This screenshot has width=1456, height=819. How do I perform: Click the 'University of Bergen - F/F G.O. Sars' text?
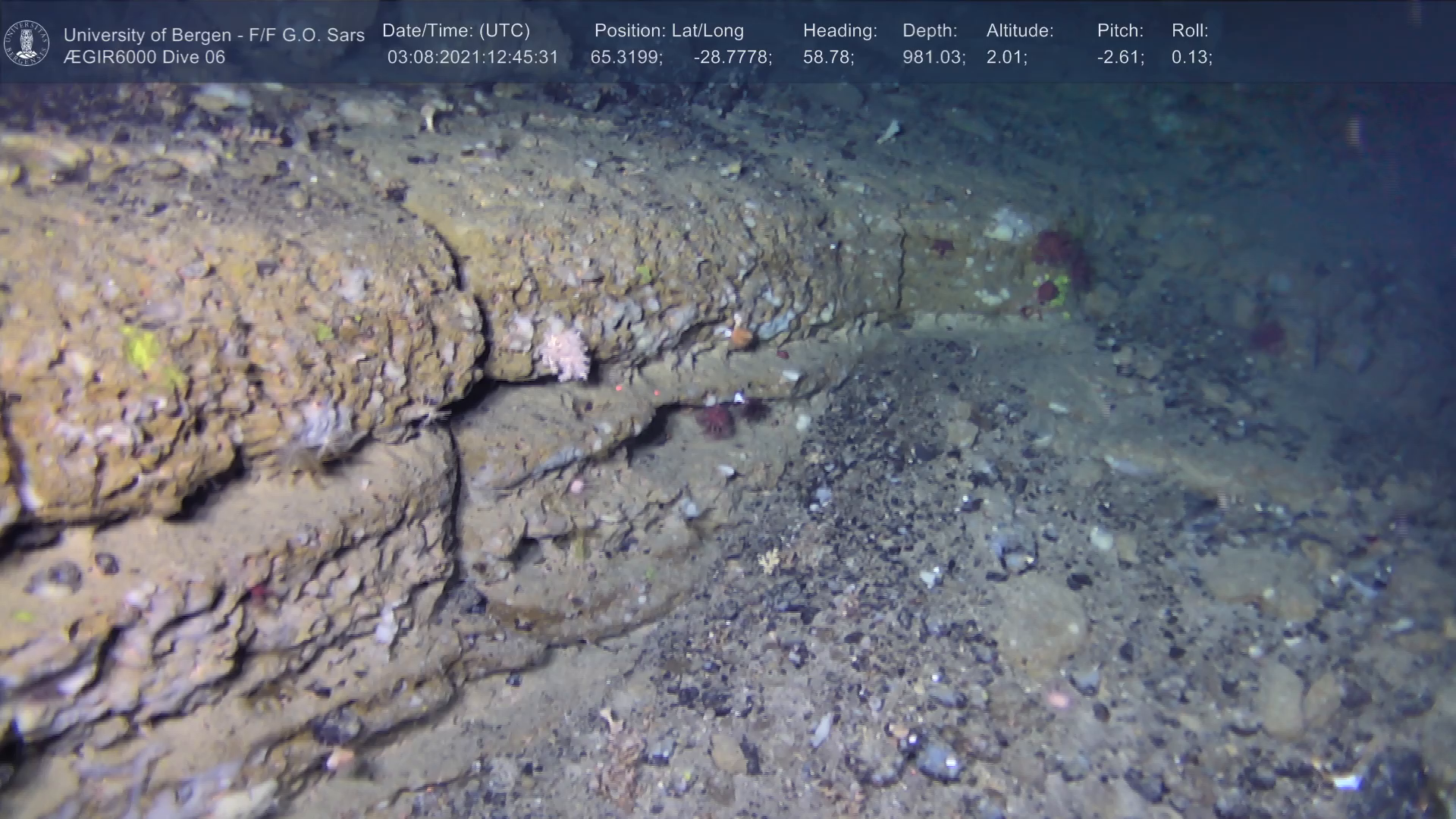pyautogui.click(x=214, y=35)
